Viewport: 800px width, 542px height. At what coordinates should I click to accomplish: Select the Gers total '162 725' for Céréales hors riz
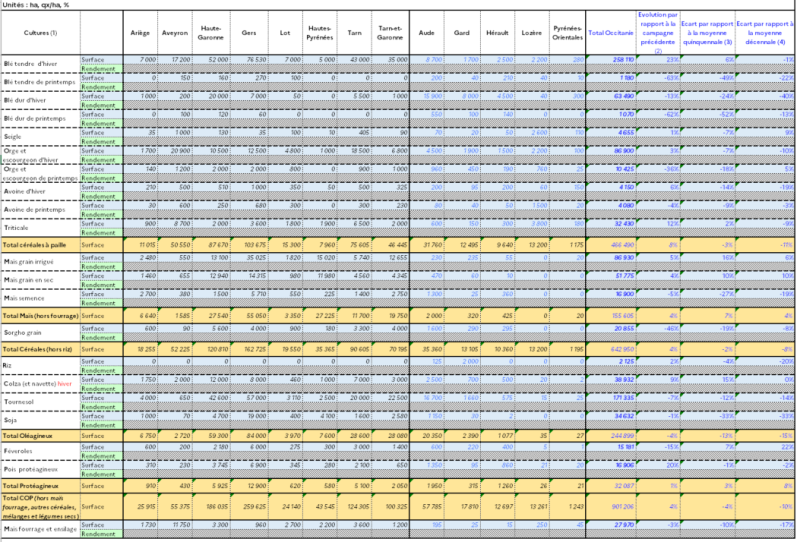pyautogui.click(x=255, y=350)
